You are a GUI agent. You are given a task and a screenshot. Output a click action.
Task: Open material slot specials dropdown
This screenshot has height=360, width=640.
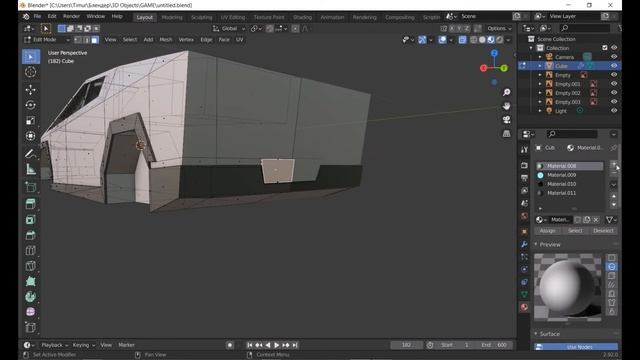pyautogui.click(x=613, y=184)
